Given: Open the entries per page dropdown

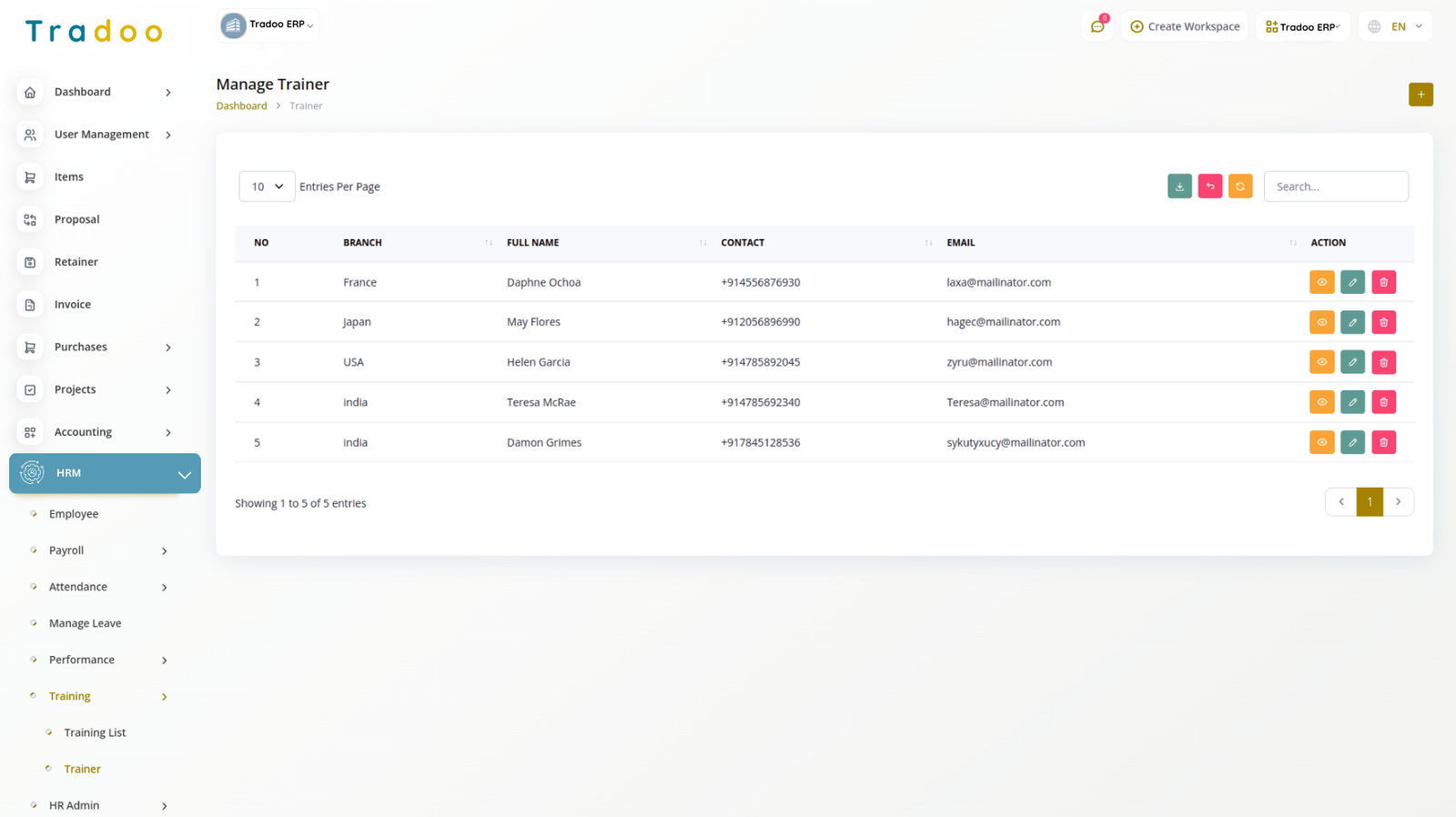Looking at the screenshot, I should click(x=267, y=187).
